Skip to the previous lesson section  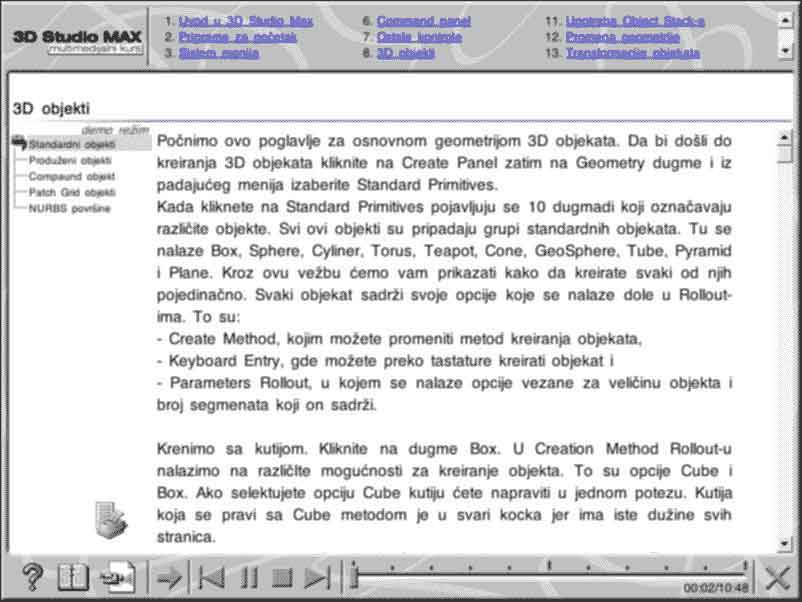[211, 577]
